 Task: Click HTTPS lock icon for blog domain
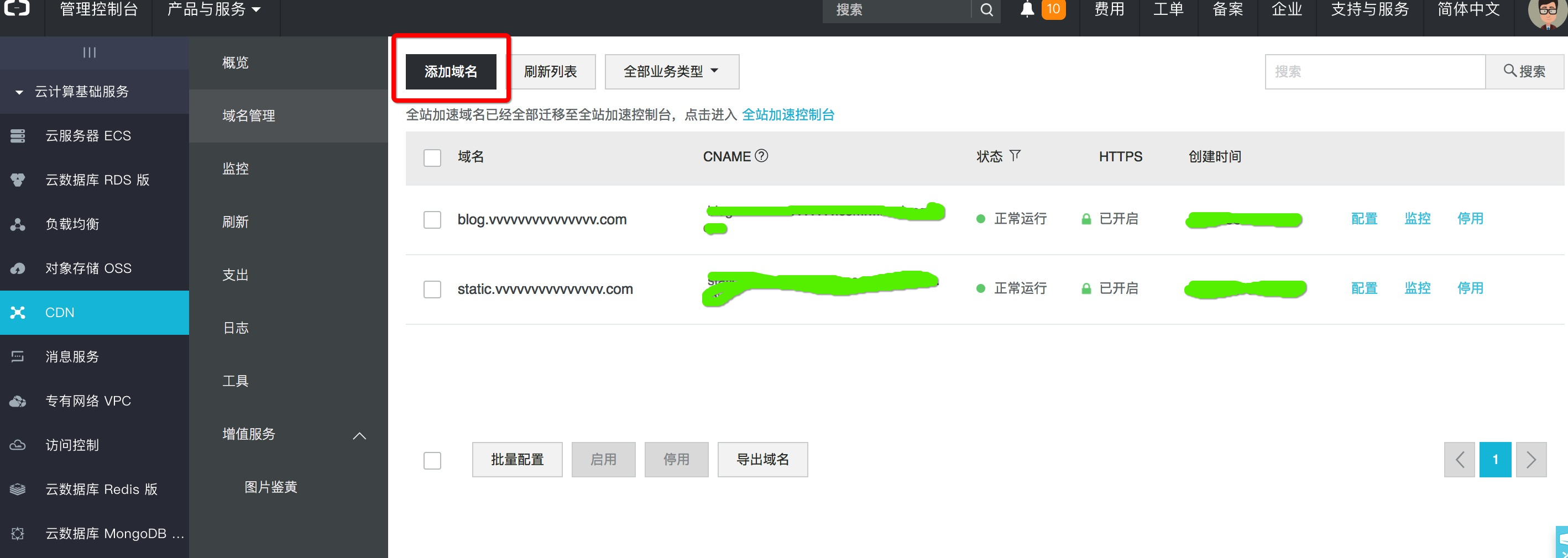[1086, 219]
